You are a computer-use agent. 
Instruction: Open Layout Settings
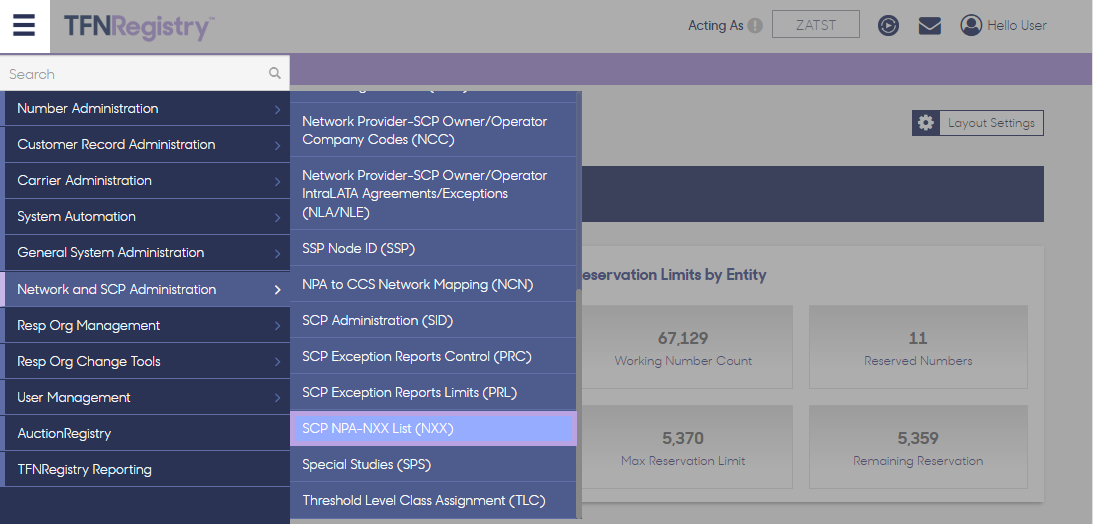(978, 123)
